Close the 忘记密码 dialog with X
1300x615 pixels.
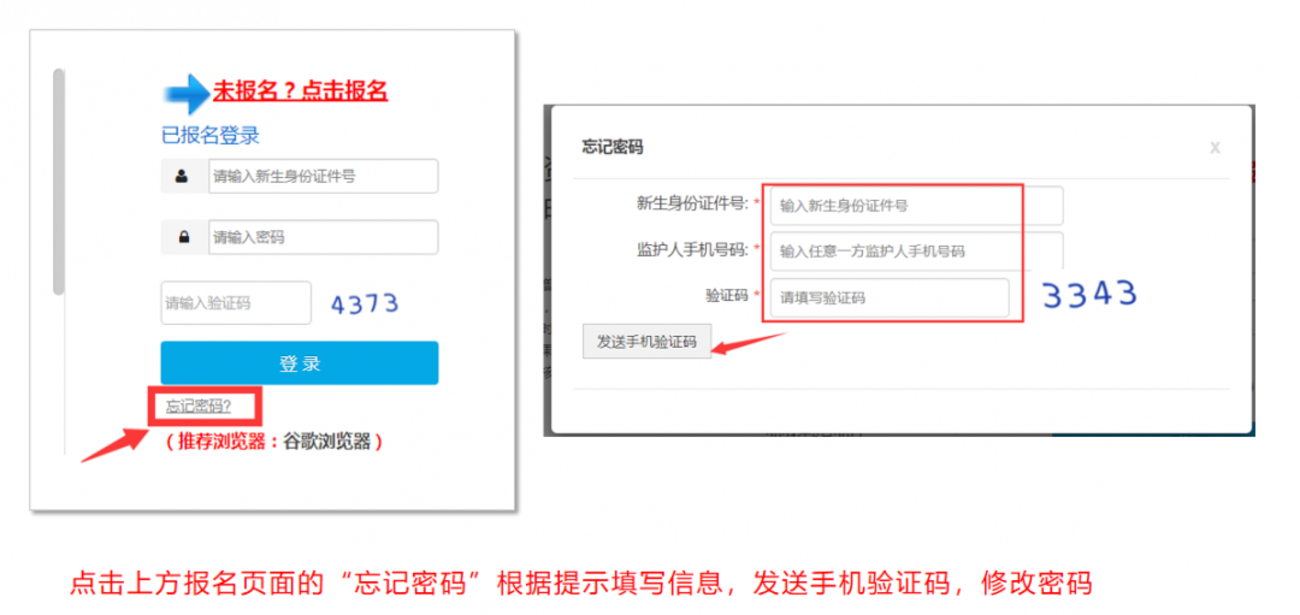tap(1215, 147)
